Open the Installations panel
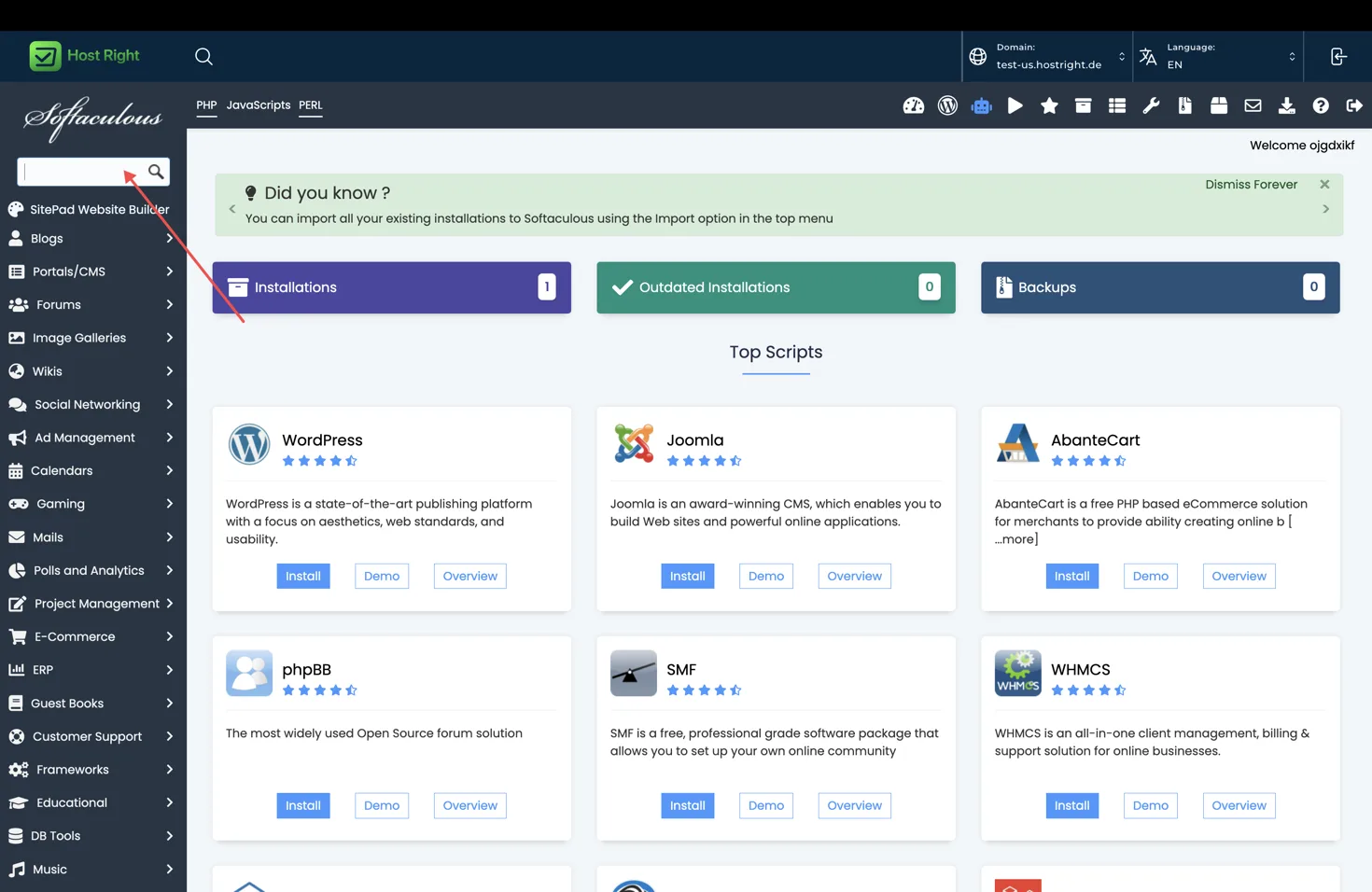This screenshot has height=892, width=1372. coord(392,287)
